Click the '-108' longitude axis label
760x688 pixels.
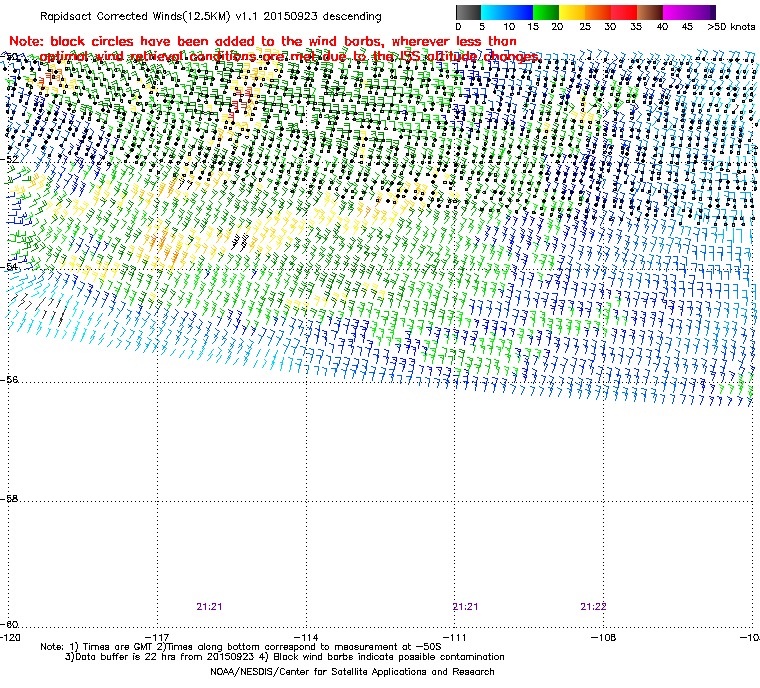coord(603,637)
